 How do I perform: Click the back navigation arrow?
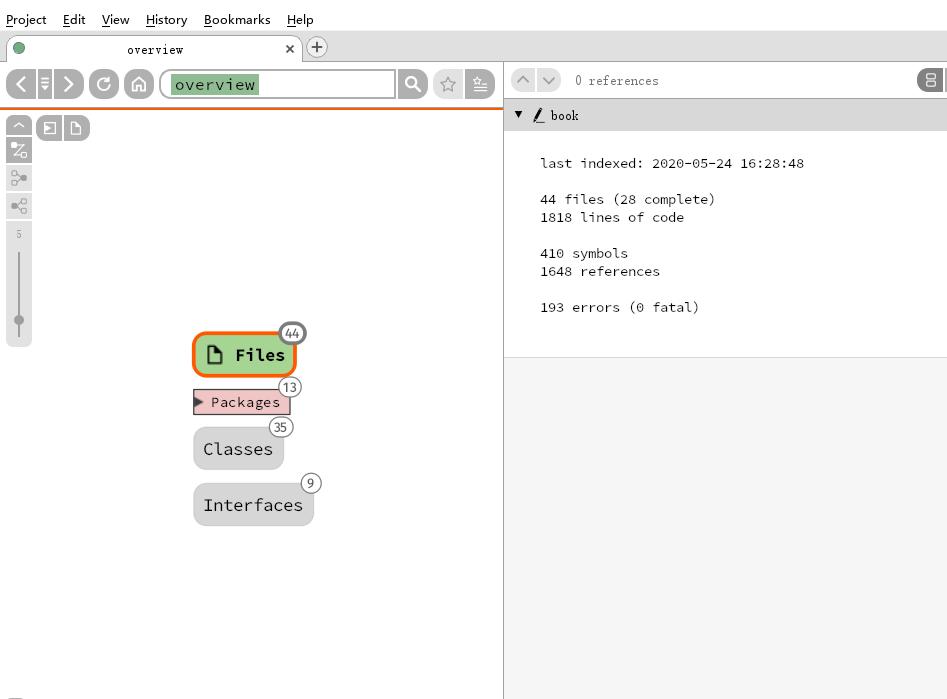click(21, 84)
